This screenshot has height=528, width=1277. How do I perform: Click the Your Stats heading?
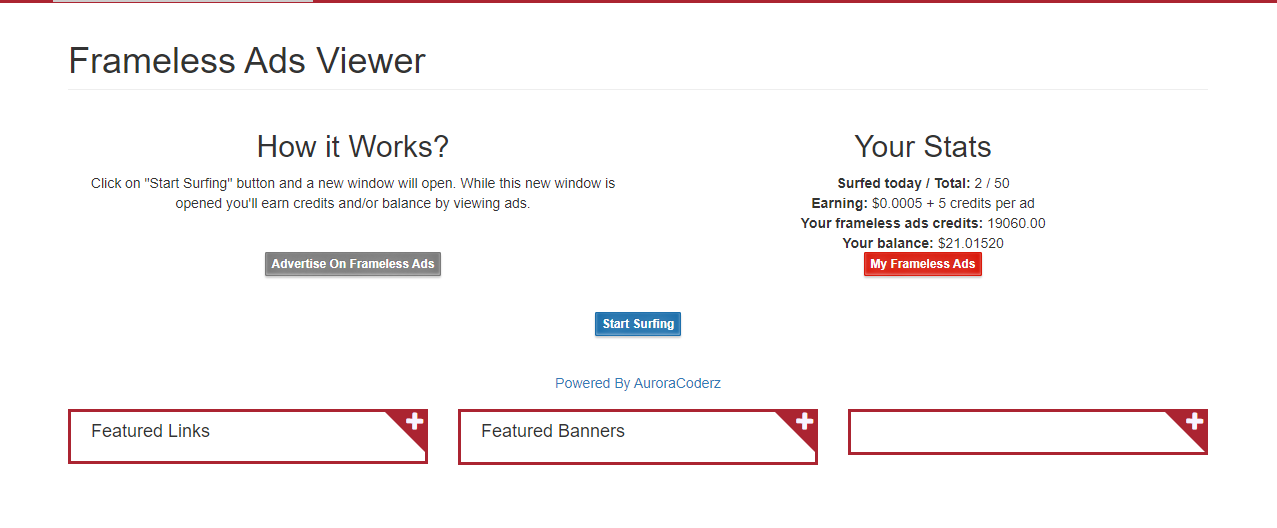tap(922, 147)
